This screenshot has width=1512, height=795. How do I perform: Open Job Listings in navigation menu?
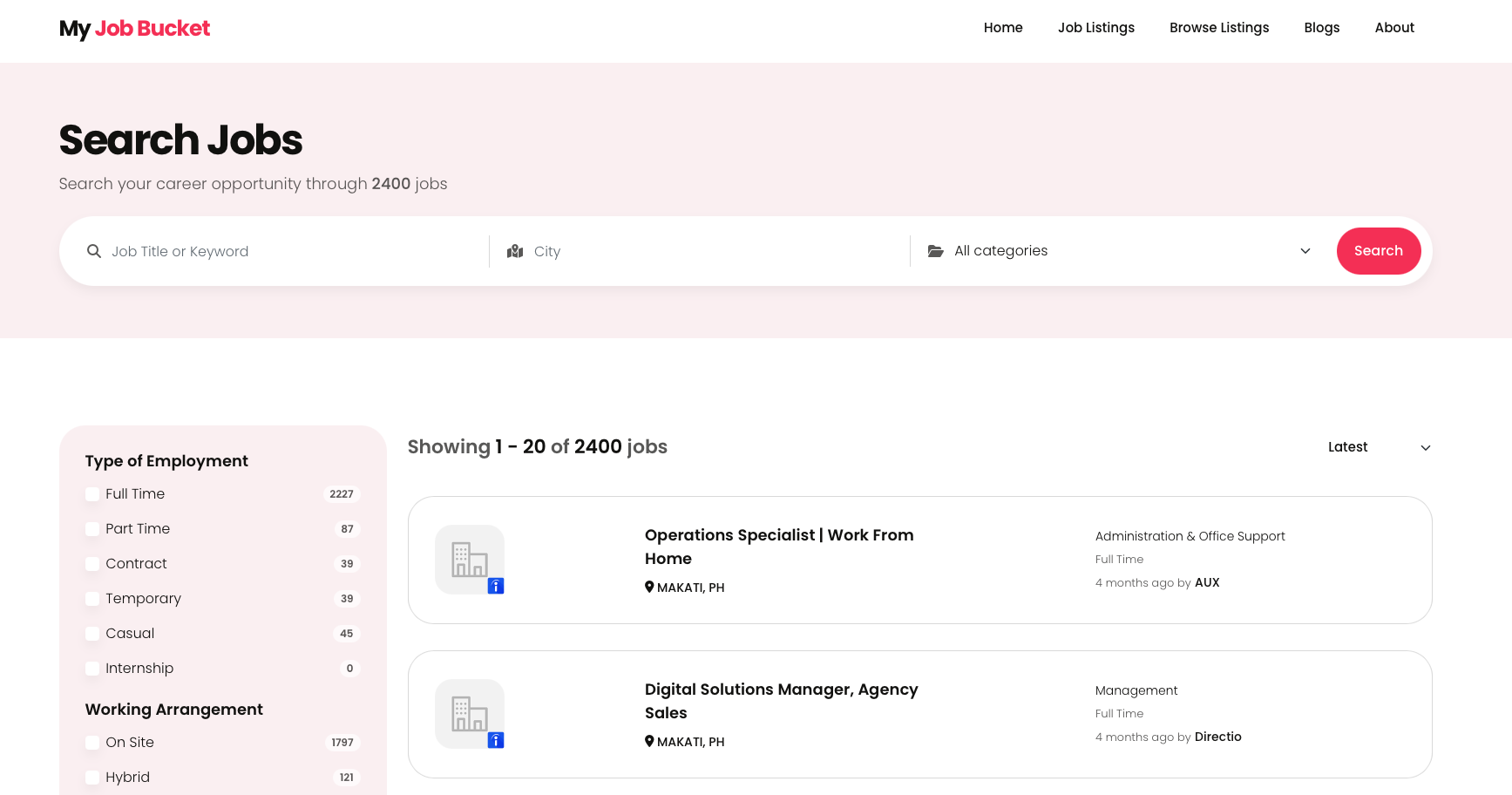(x=1095, y=28)
